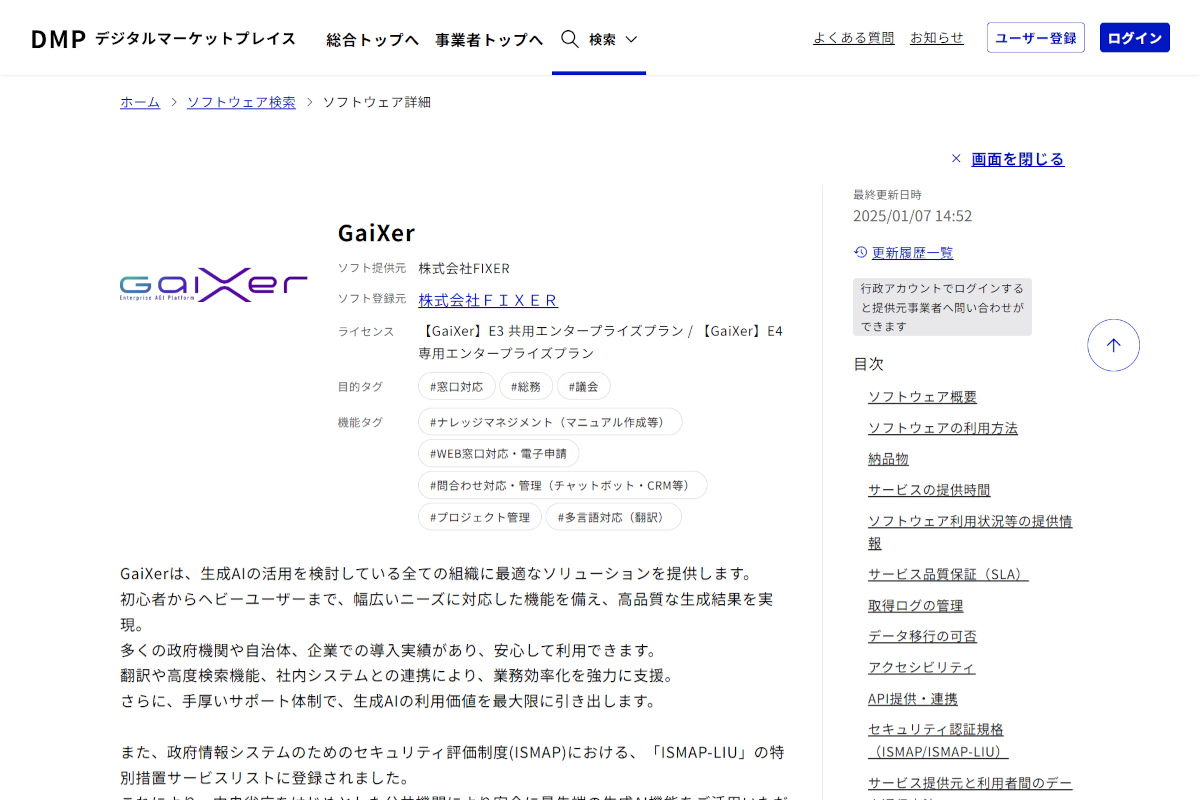Select #多言語対応（翻訳） tag
Screen dimensions: 1200x800
614,517
